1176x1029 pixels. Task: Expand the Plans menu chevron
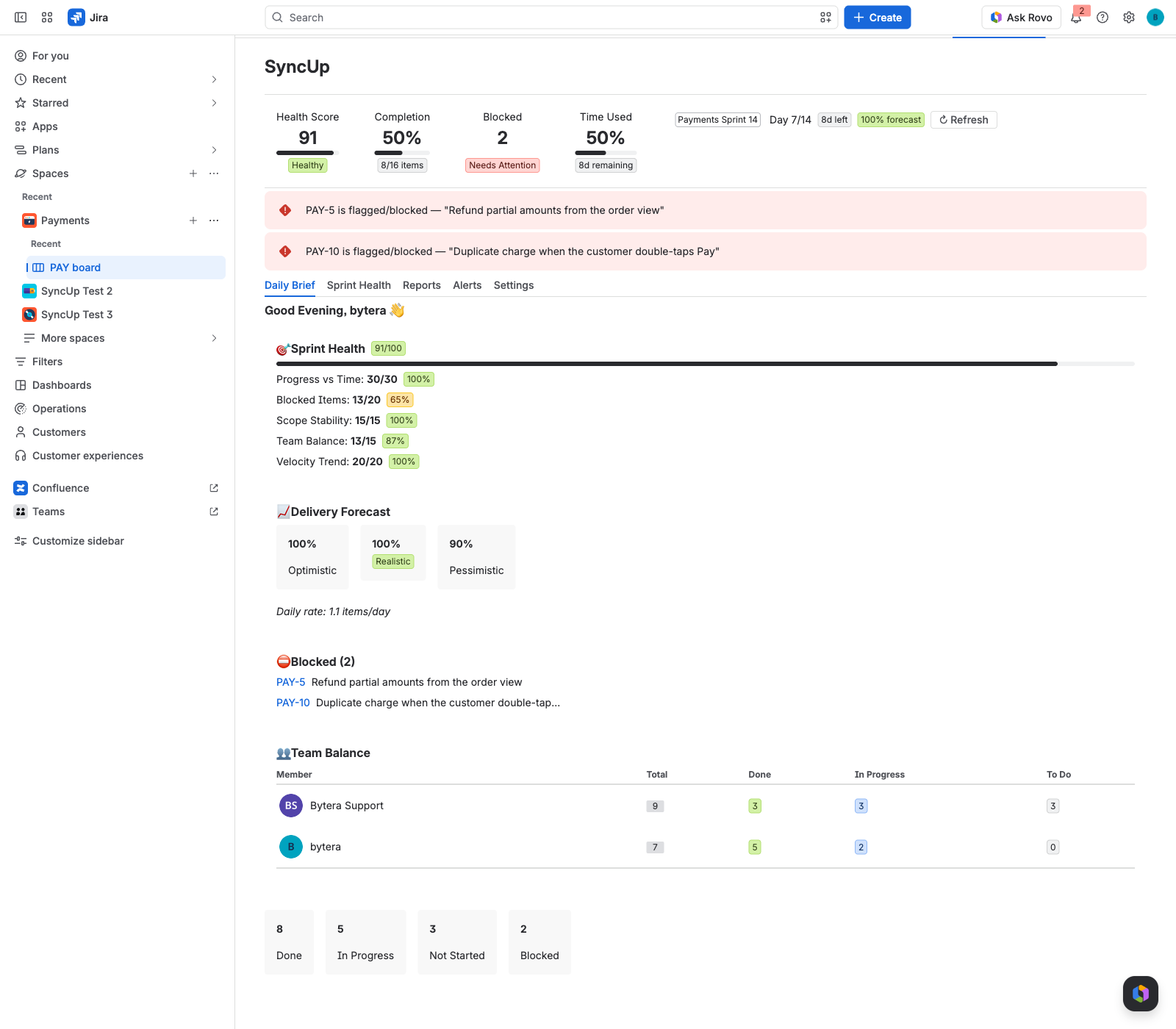pos(214,150)
